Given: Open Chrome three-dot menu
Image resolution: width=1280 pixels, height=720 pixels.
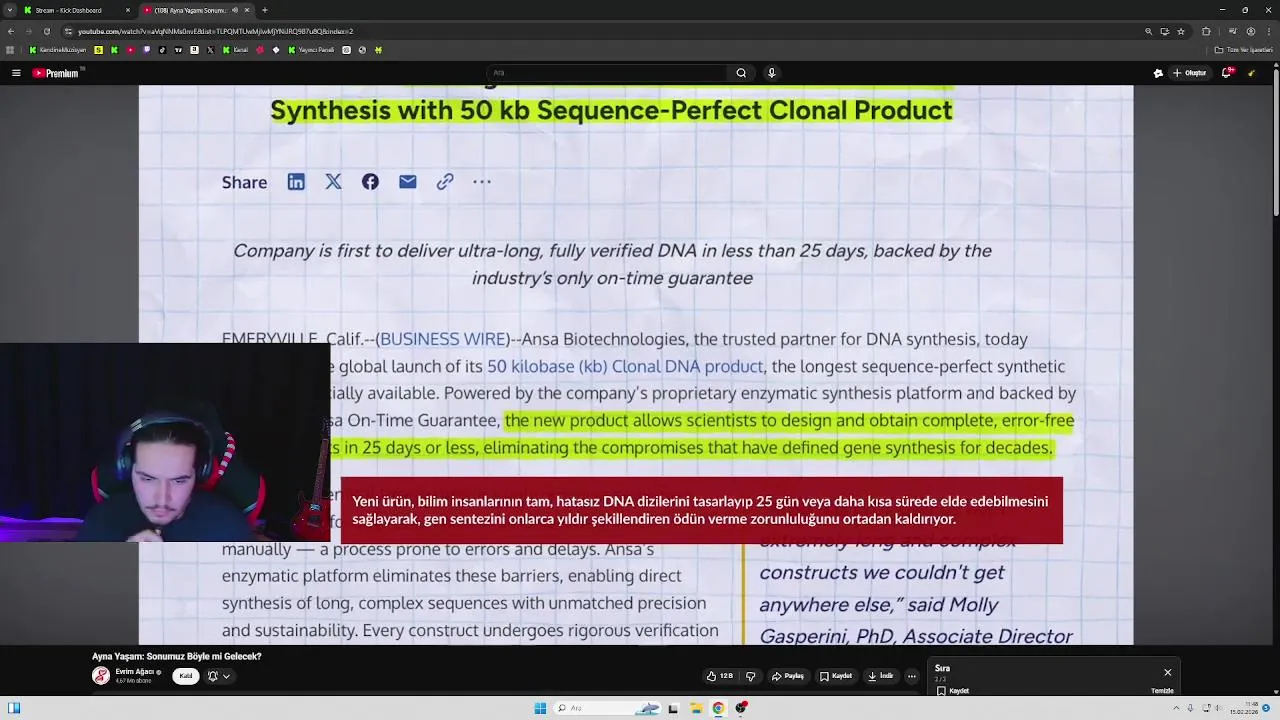Looking at the screenshot, I should 1269,31.
